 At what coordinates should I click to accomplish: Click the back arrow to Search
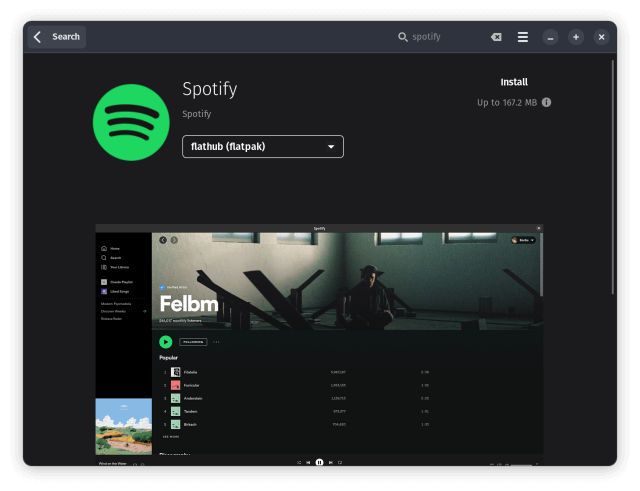56,37
